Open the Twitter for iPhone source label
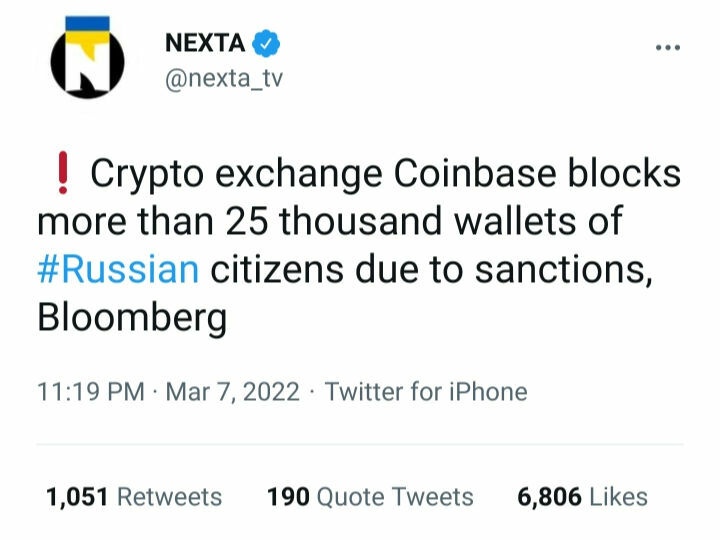This screenshot has height=540, width=720. point(425,392)
